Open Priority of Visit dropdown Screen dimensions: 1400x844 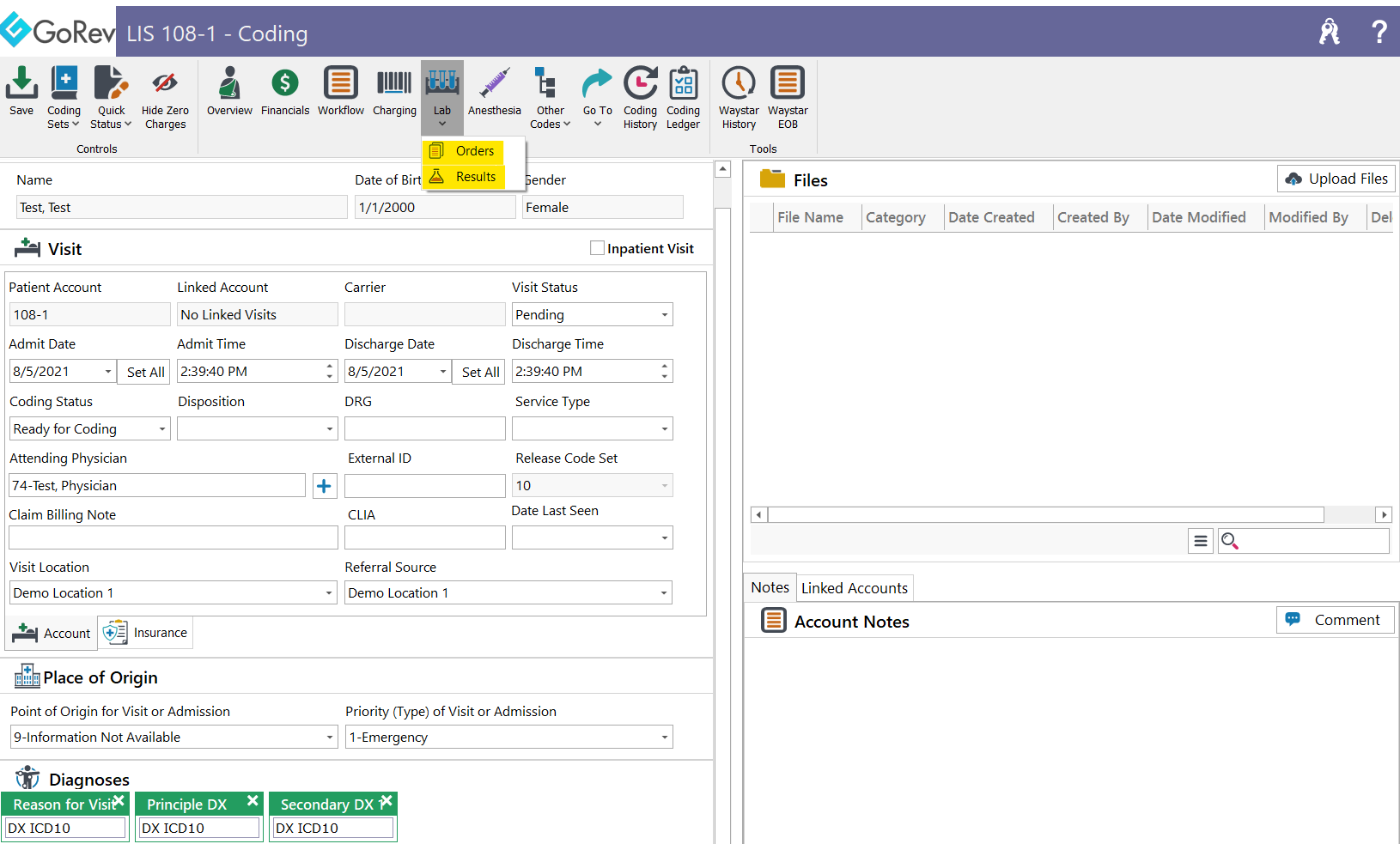click(665, 738)
